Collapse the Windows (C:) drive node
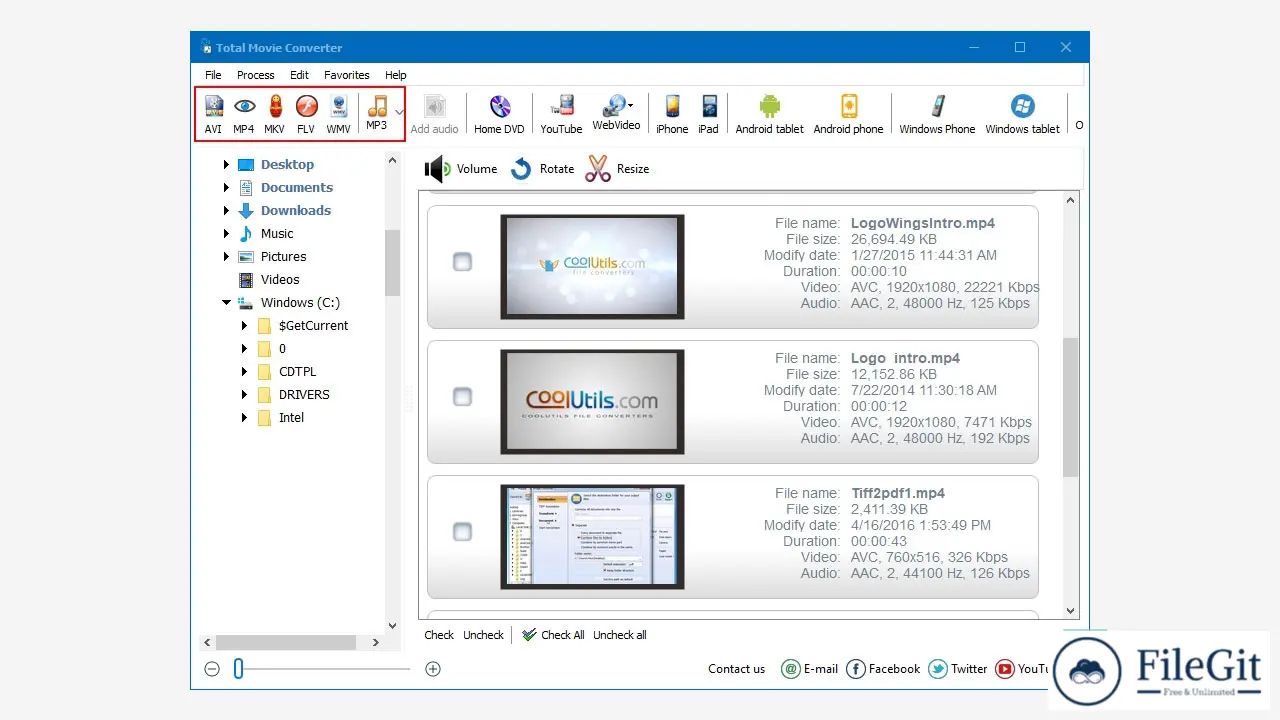 point(226,302)
